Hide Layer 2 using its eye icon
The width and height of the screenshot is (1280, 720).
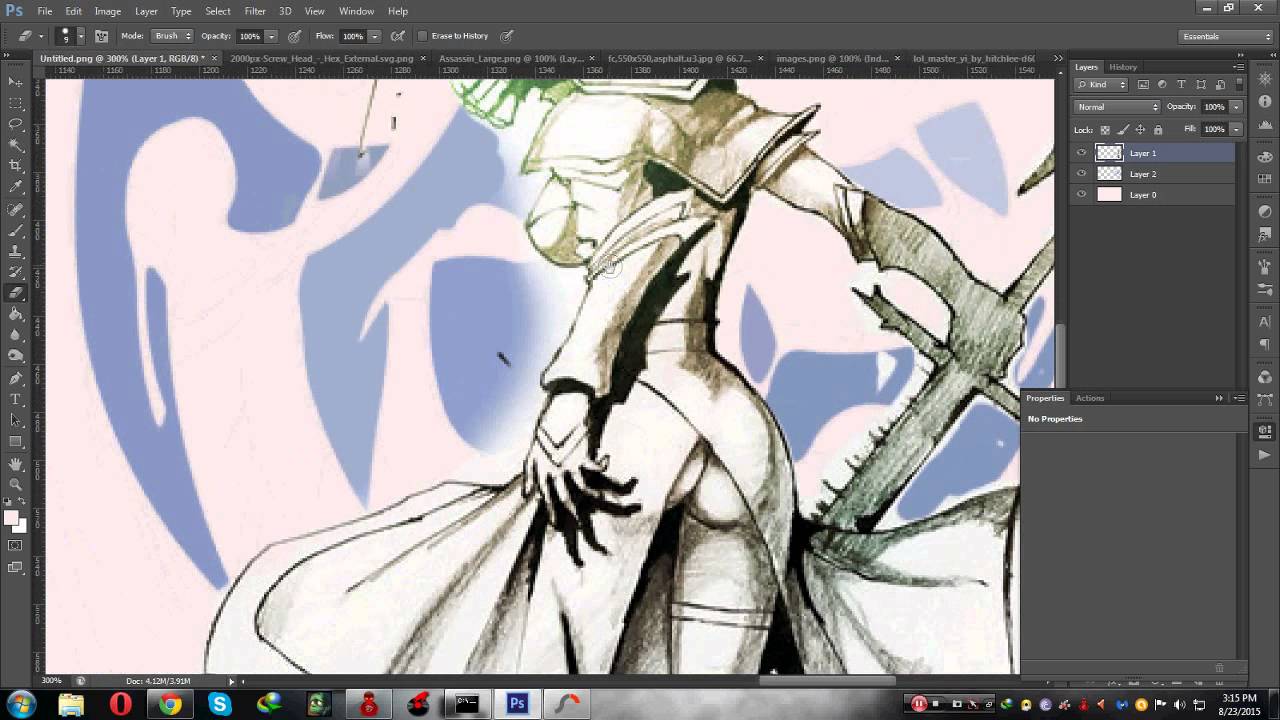pos(1081,174)
